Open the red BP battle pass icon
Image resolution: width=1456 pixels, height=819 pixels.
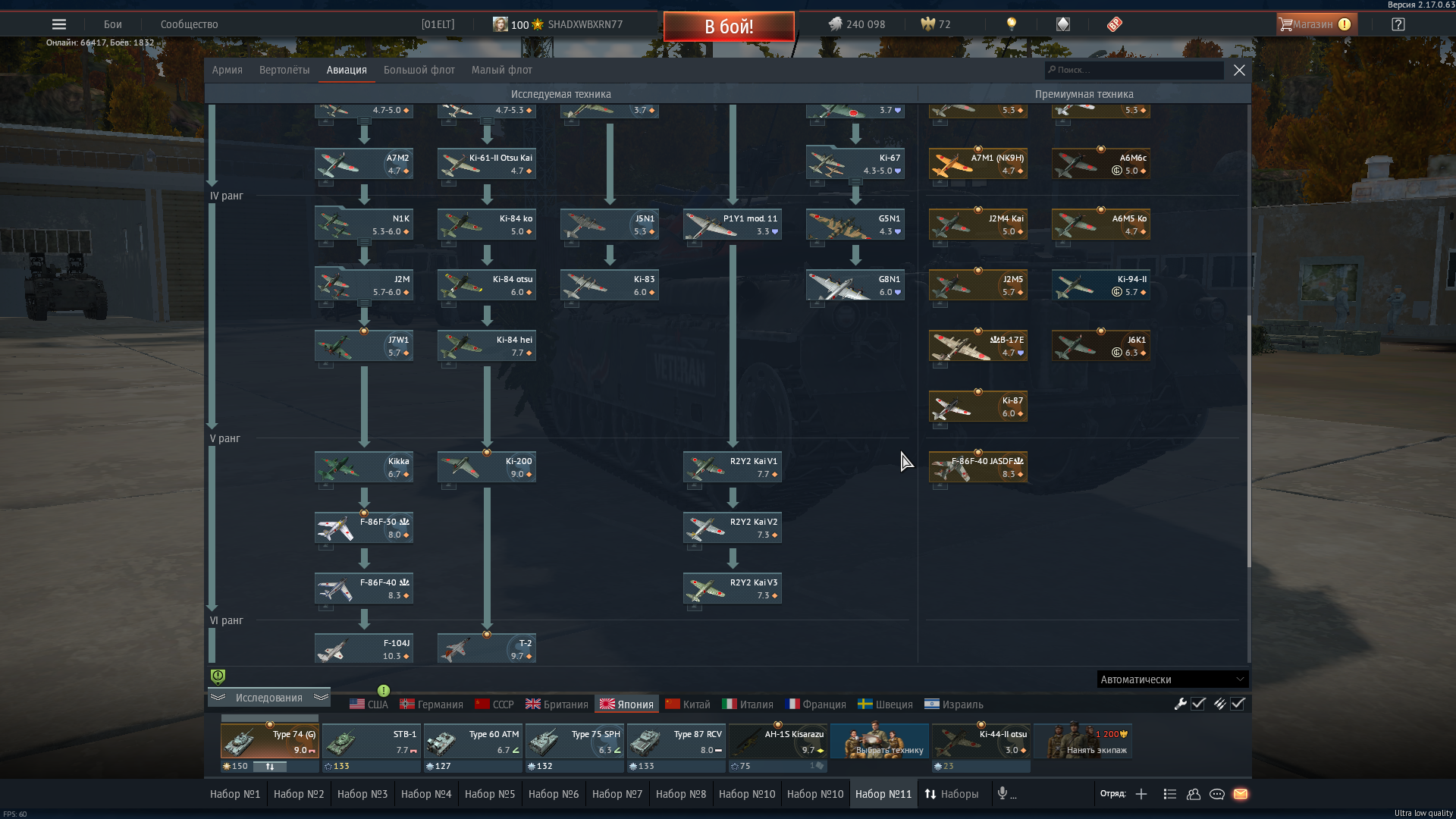pos(1114,24)
